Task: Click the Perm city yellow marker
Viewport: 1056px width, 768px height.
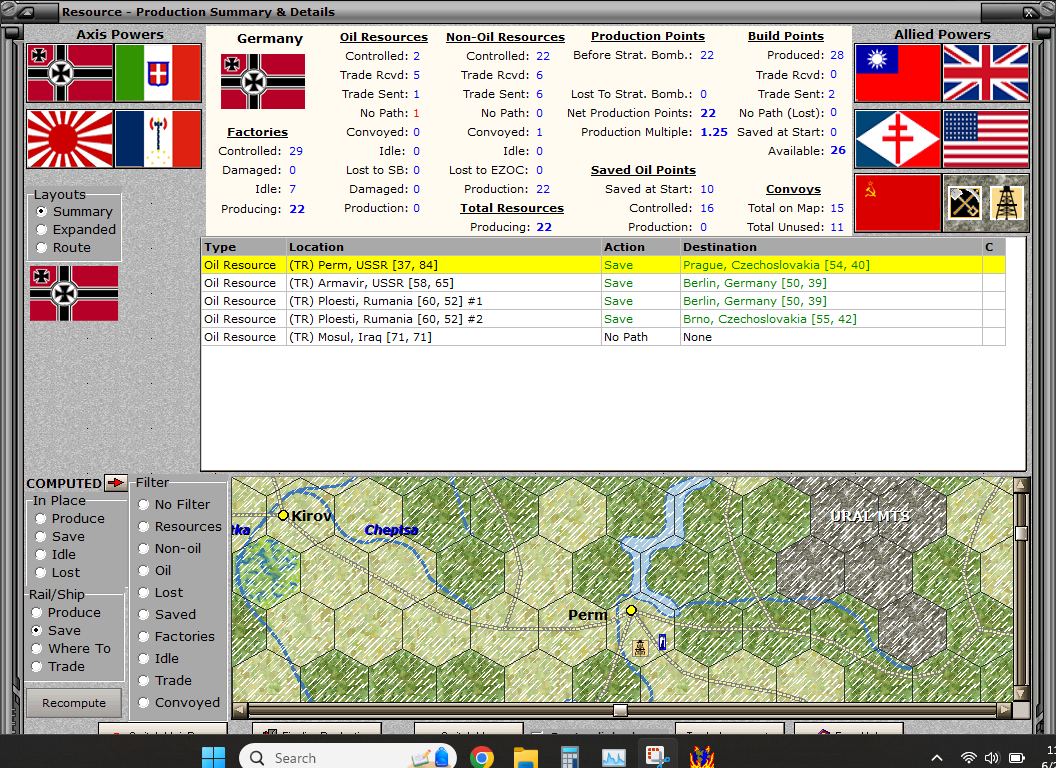Action: click(631, 610)
